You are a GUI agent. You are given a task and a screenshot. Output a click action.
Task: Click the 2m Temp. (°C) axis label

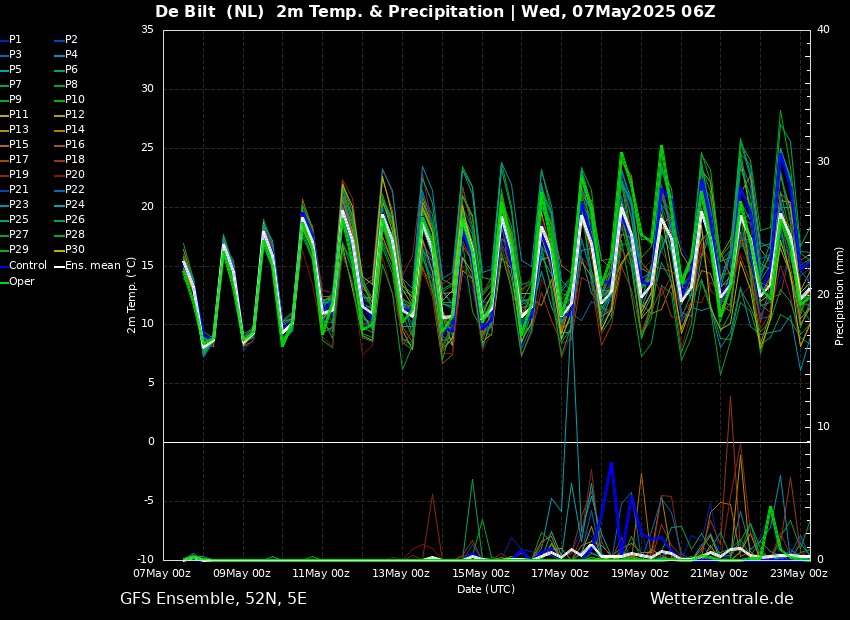click(x=132, y=294)
